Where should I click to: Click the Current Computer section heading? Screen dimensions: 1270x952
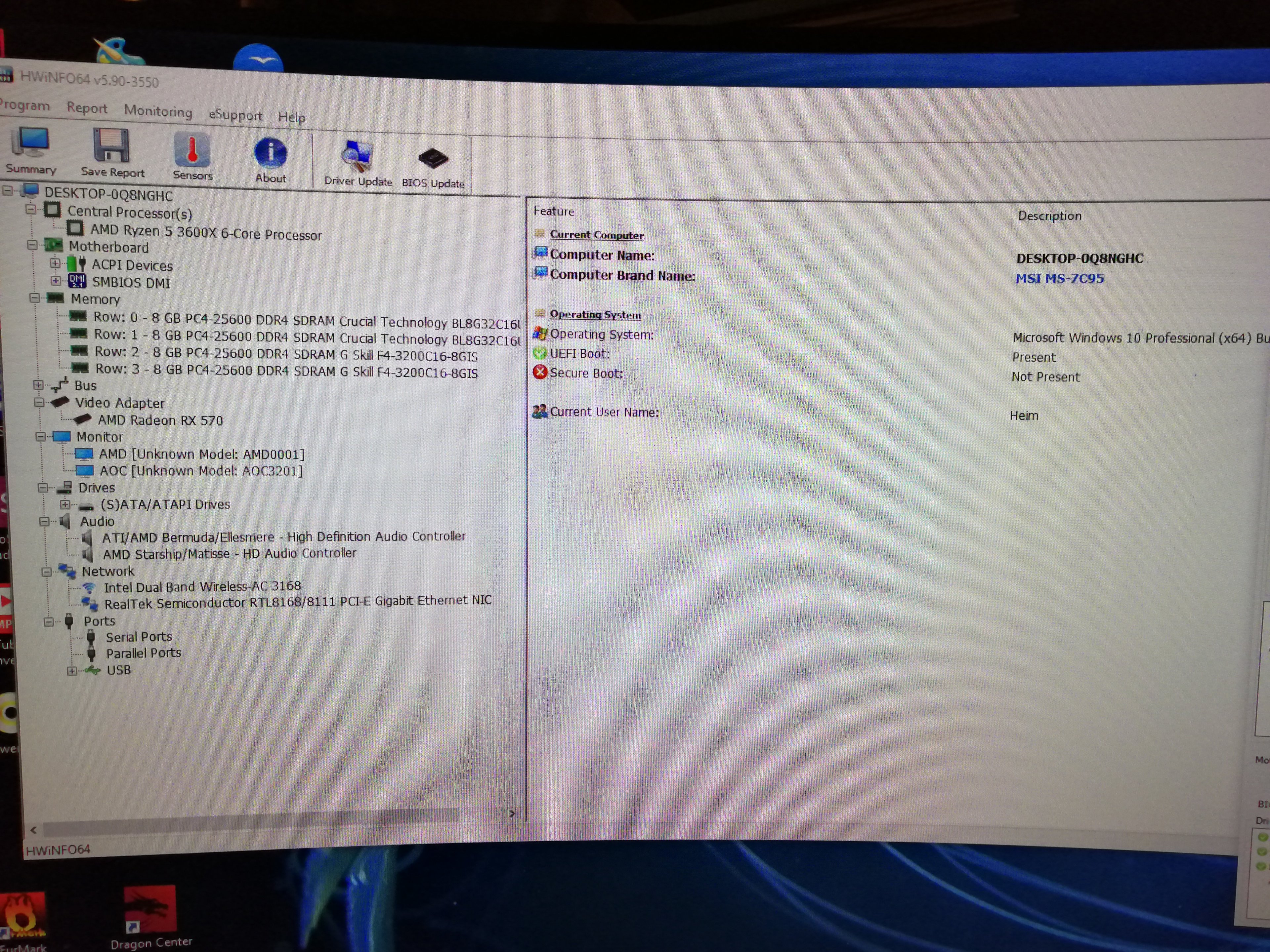(x=597, y=235)
